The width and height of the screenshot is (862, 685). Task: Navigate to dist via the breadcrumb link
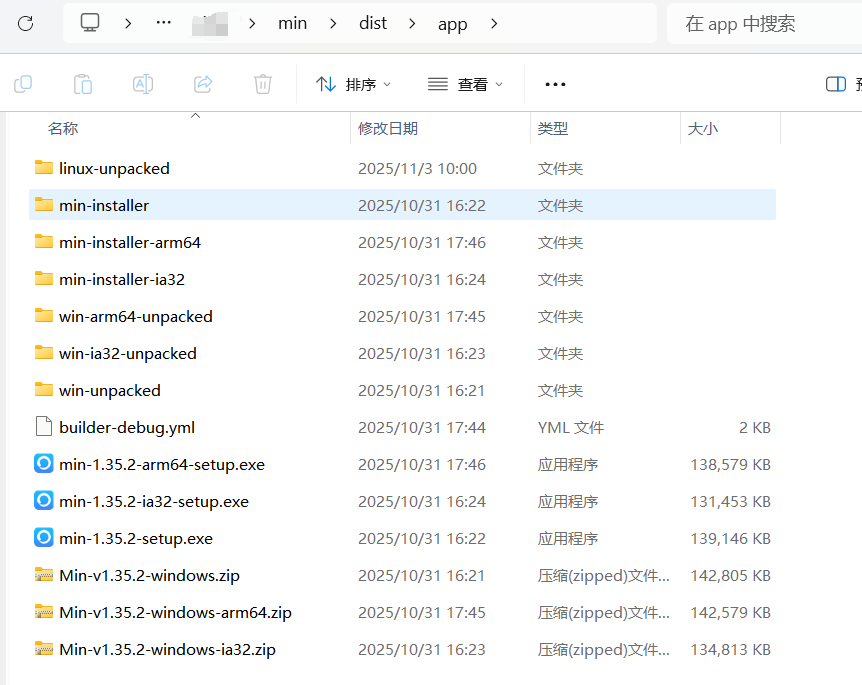pos(372,22)
